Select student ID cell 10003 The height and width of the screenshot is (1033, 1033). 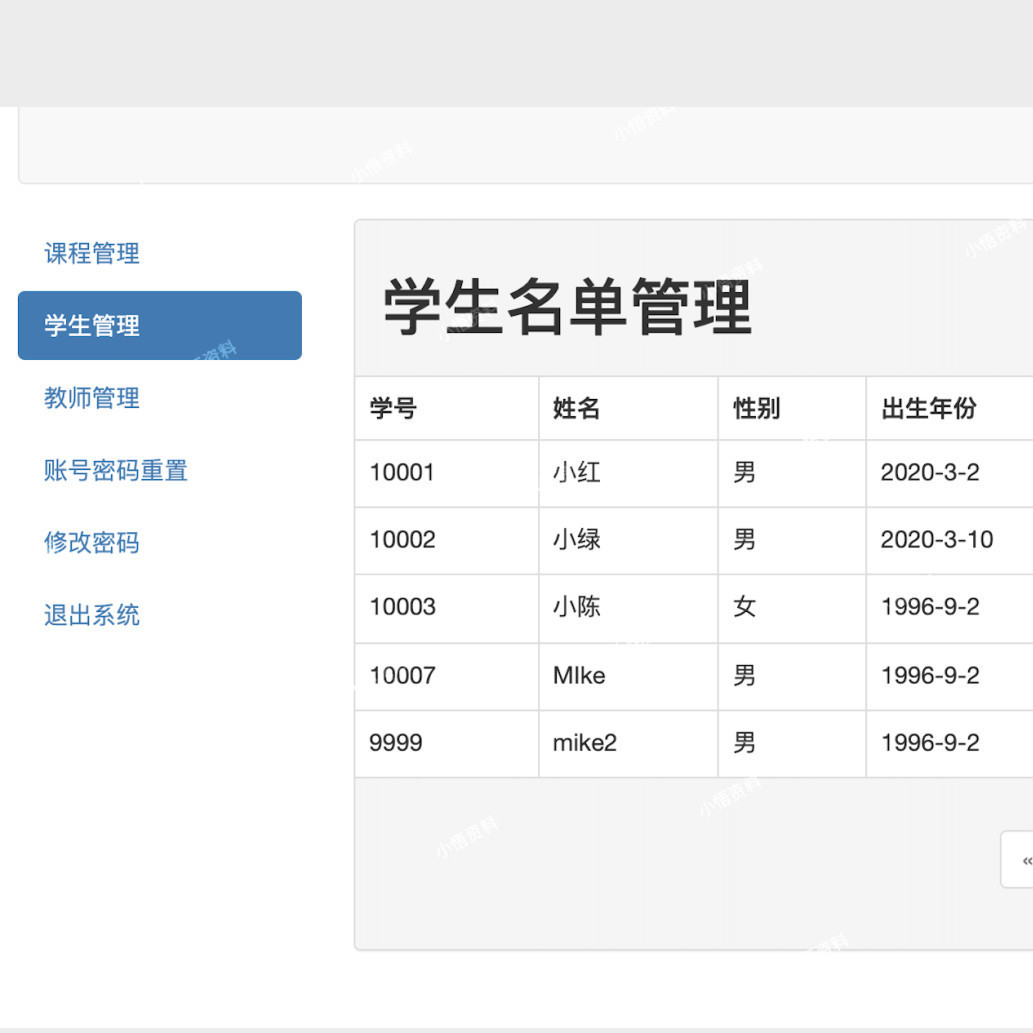447,607
